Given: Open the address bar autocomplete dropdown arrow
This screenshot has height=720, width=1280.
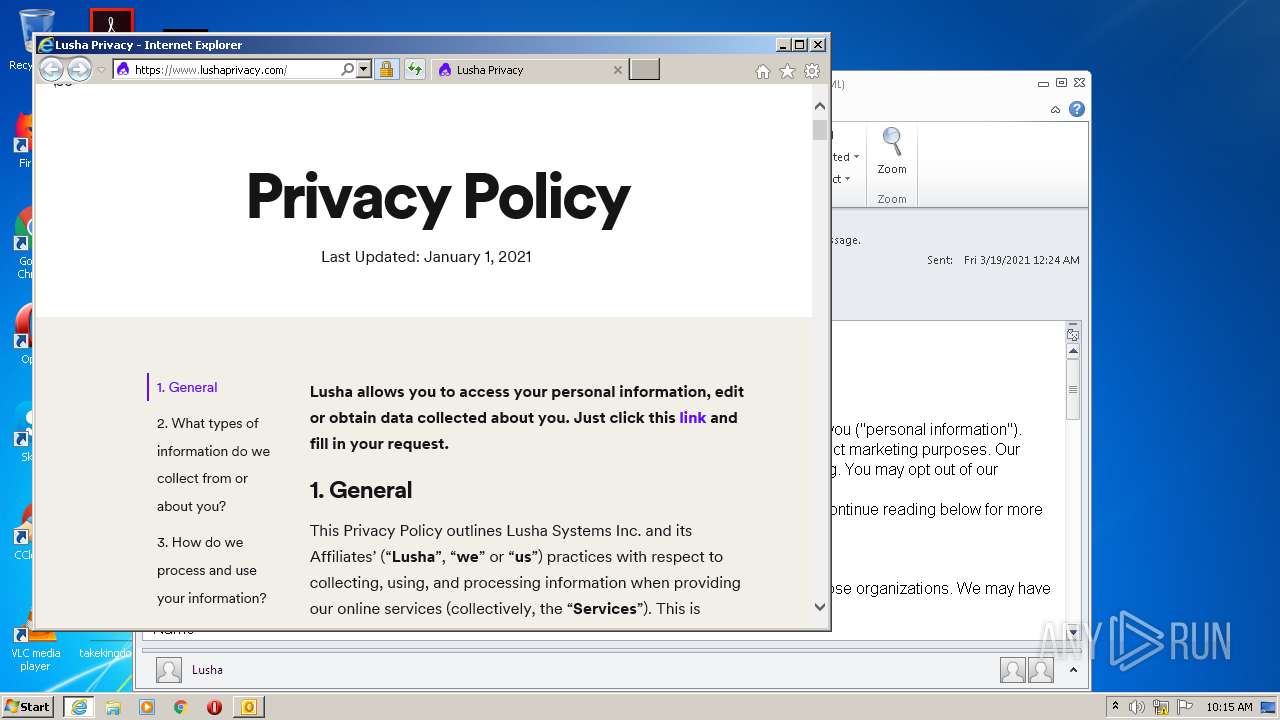Looking at the screenshot, I should point(364,70).
